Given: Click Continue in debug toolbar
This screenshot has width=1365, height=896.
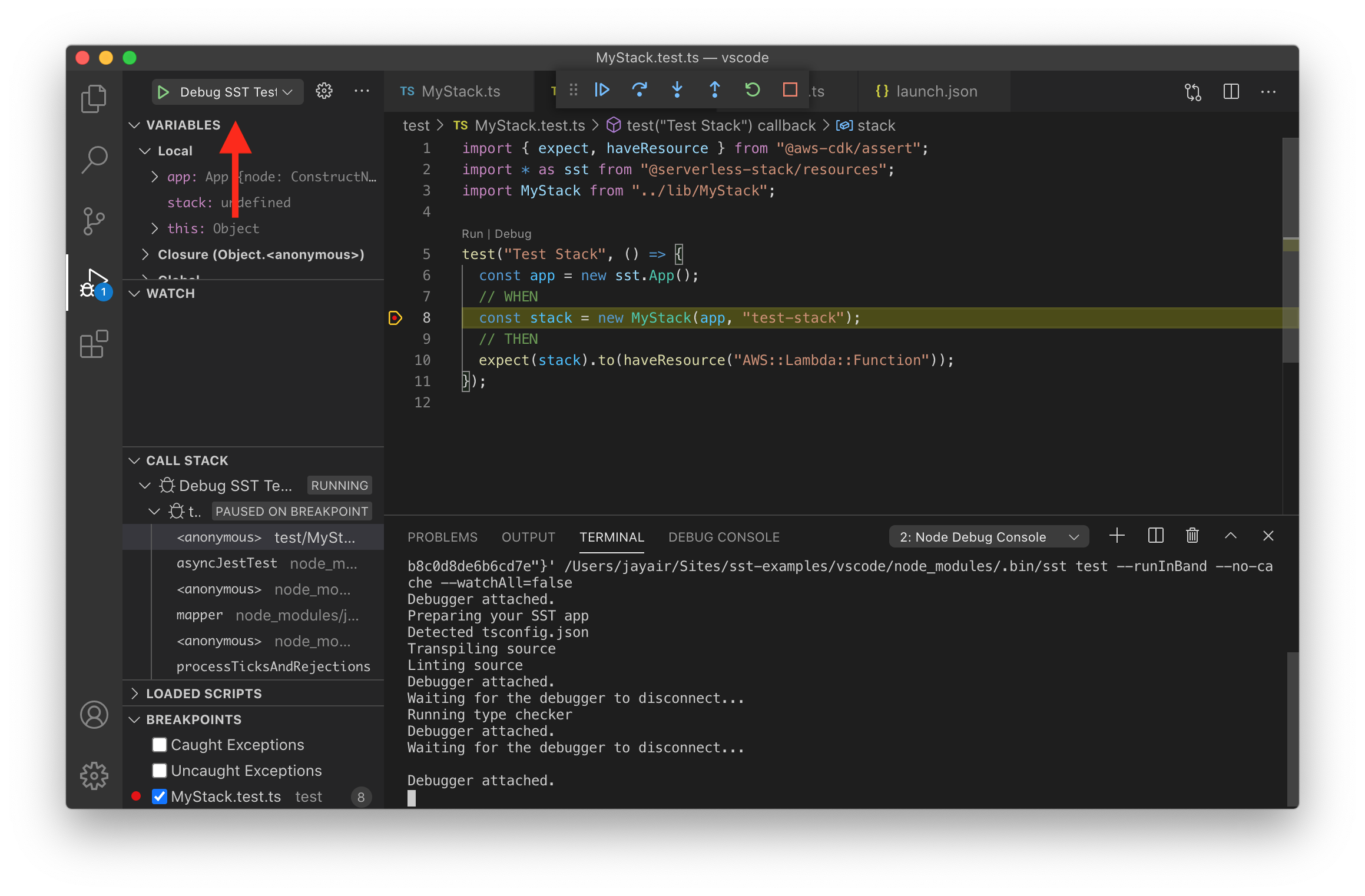Looking at the screenshot, I should [x=602, y=90].
